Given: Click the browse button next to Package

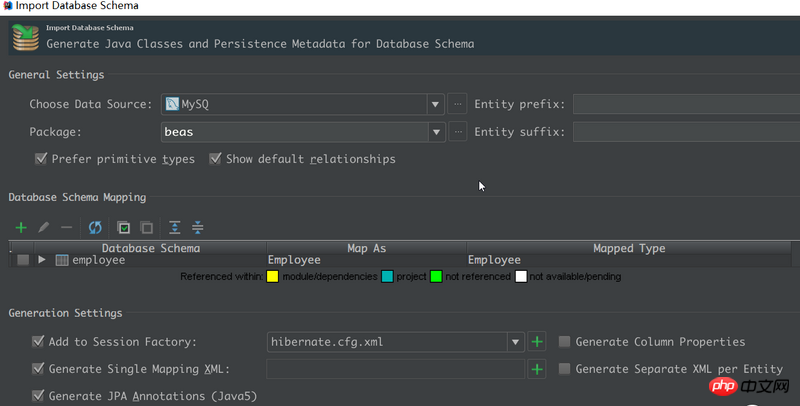Looking at the screenshot, I should tap(458, 131).
